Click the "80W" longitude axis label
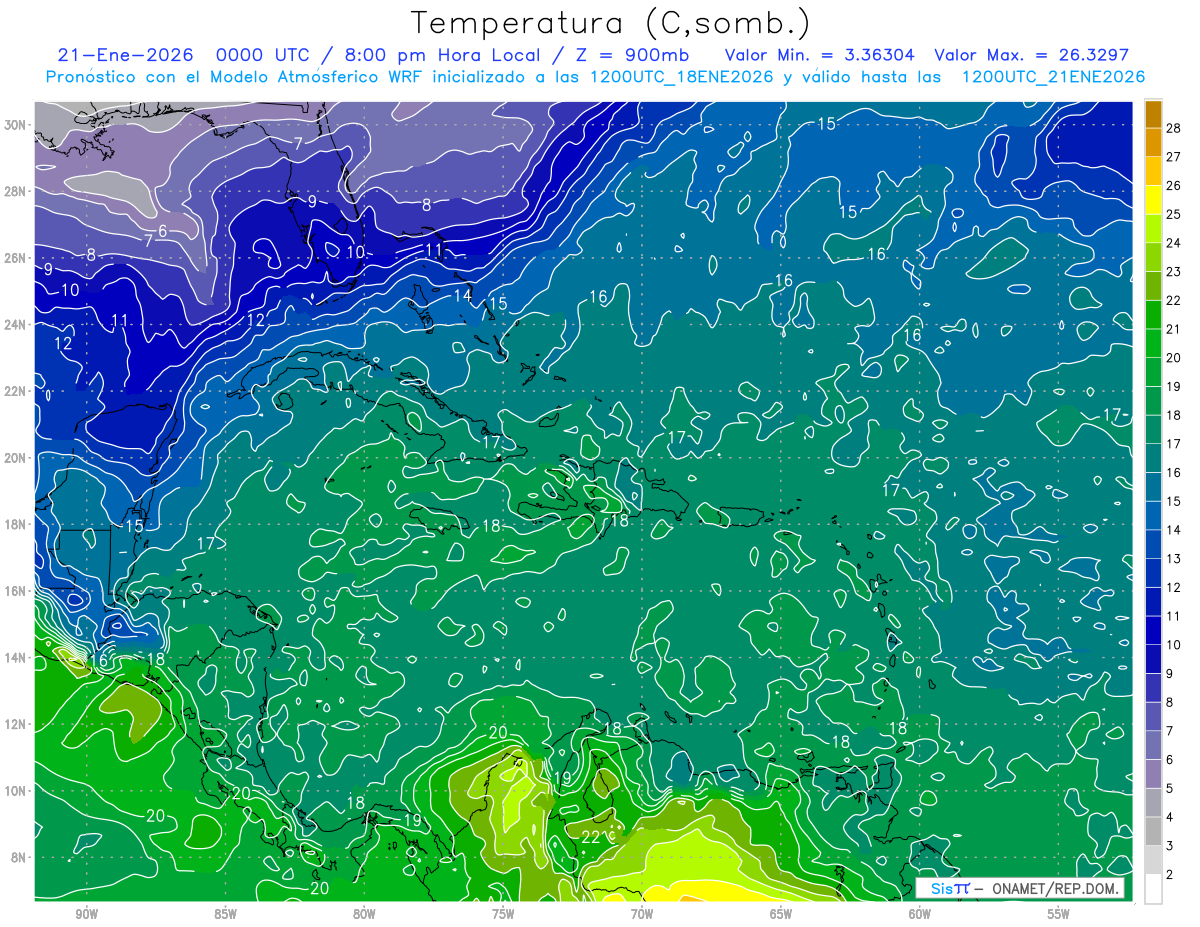Screen dimensions: 1200x927 tap(364, 914)
